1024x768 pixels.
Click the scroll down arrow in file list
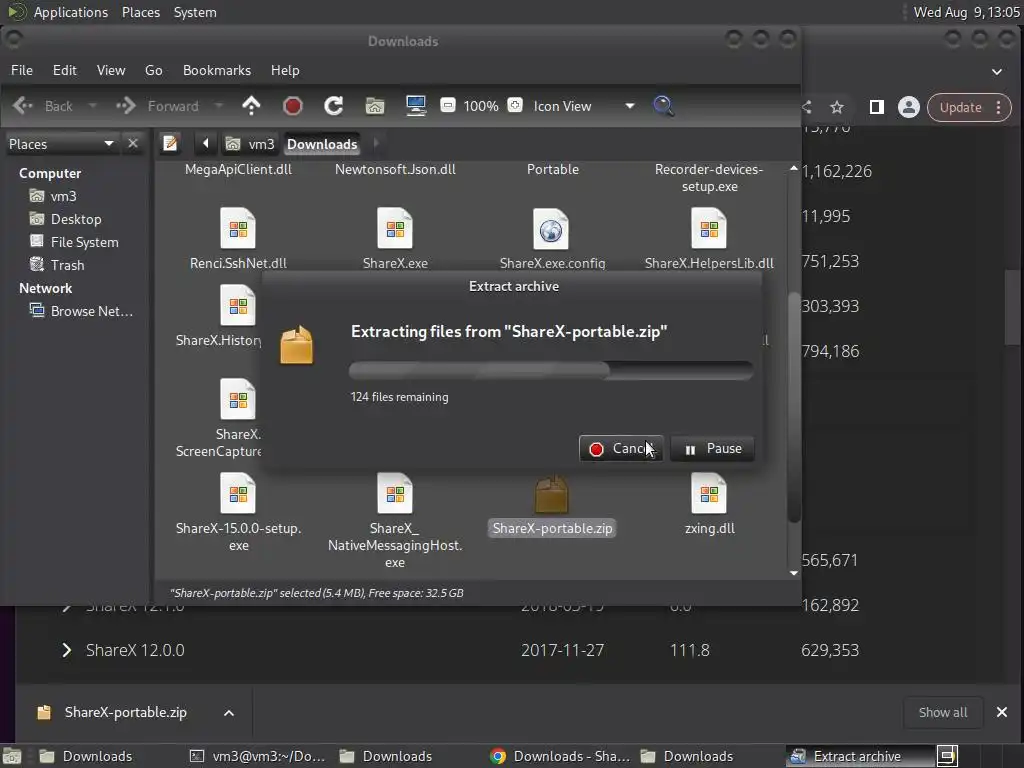(794, 573)
